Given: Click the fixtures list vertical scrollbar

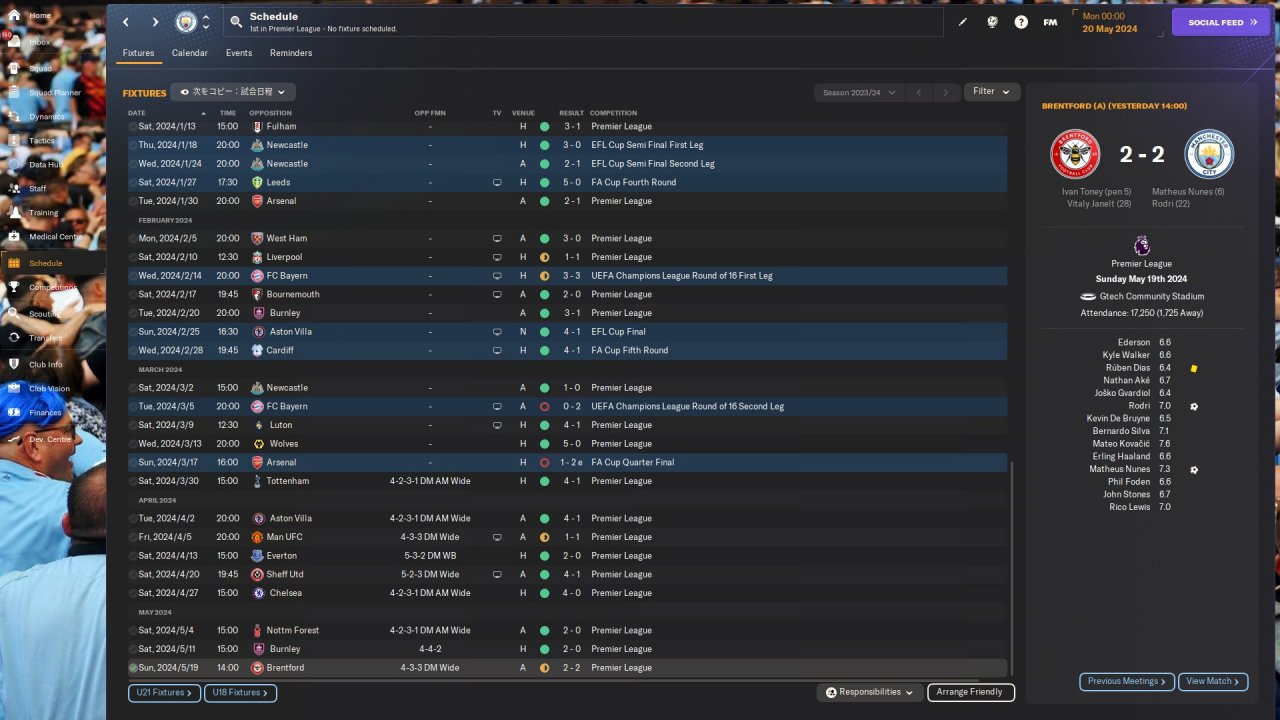Looking at the screenshot, I should click(x=1012, y=568).
